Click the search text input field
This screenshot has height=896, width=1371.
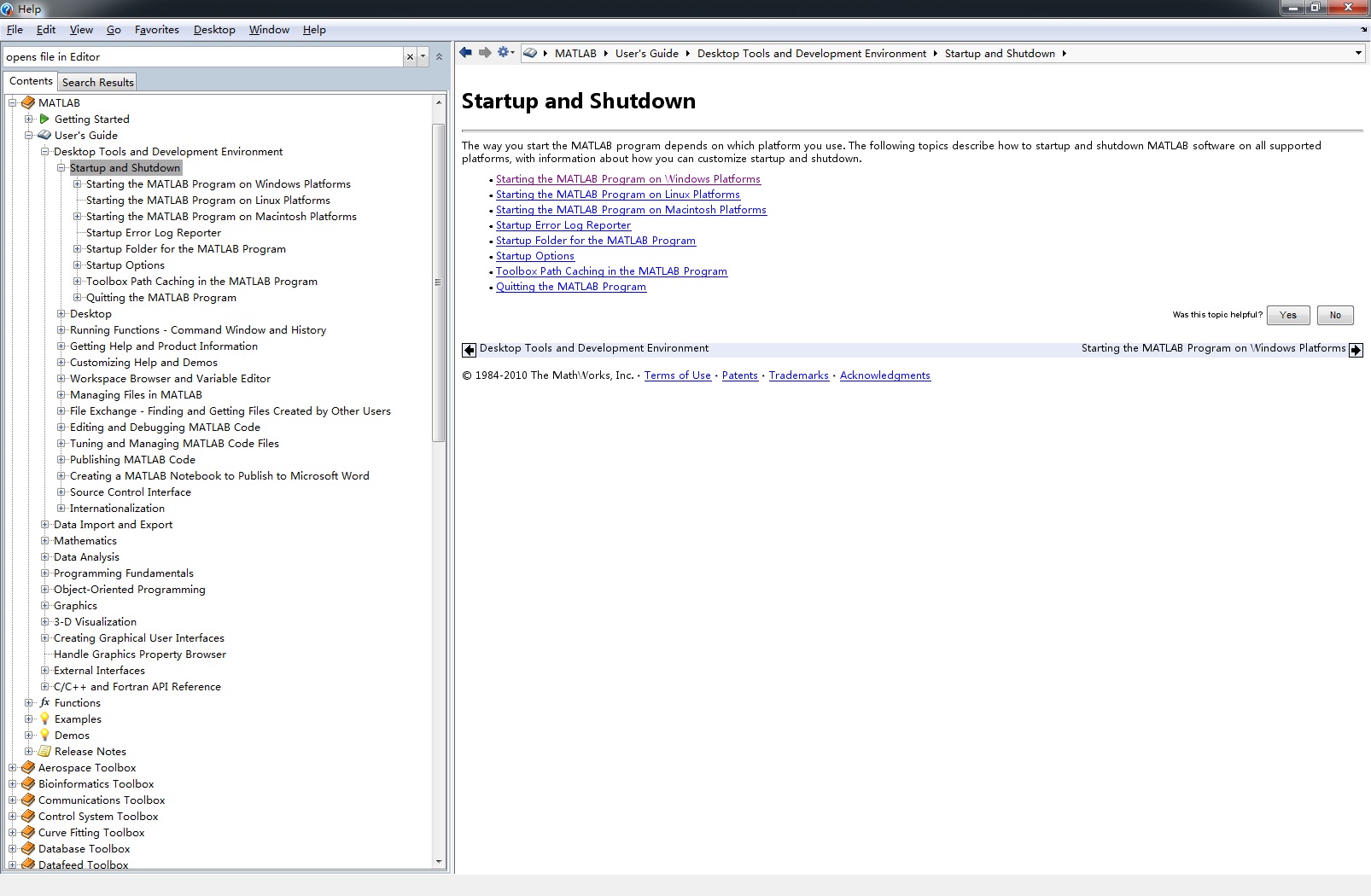tap(203, 56)
